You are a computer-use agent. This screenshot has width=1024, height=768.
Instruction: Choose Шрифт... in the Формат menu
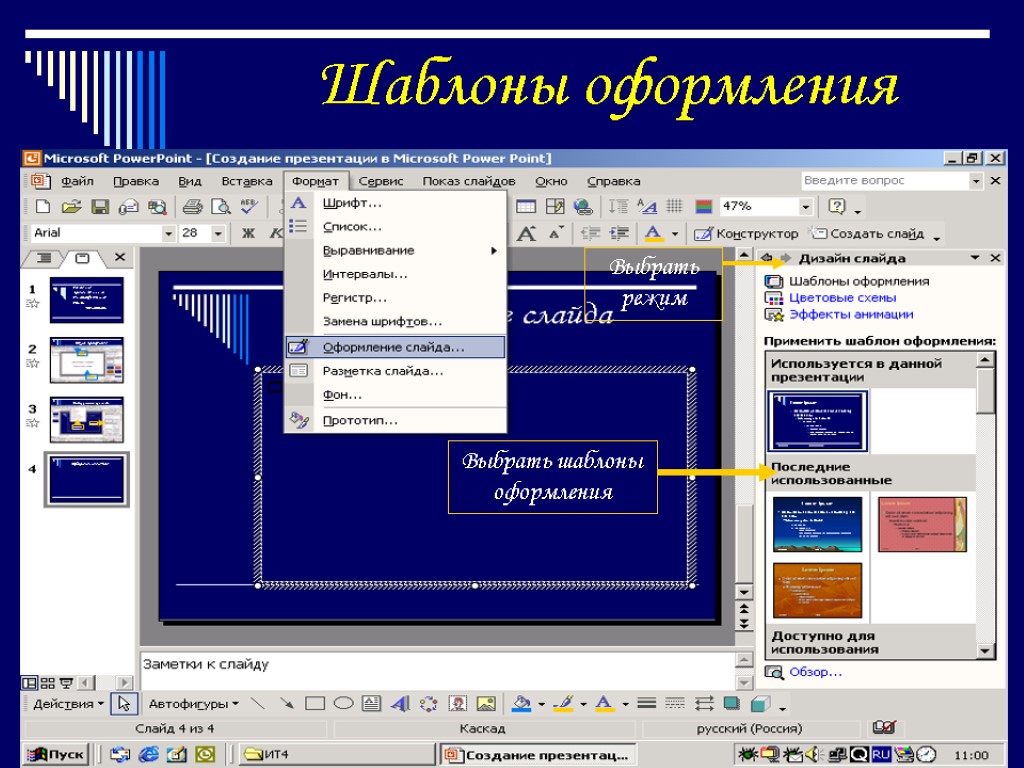pos(396,203)
